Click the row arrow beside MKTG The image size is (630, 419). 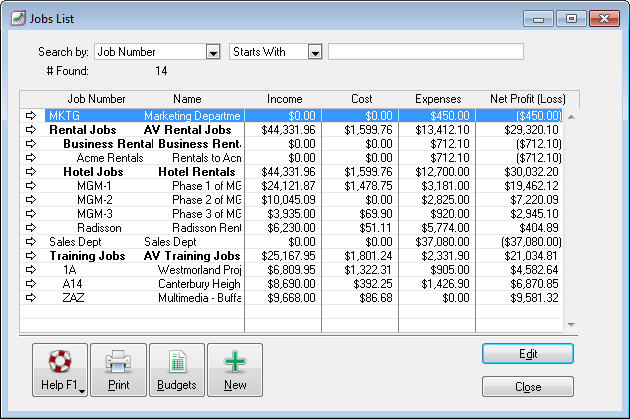[31, 116]
